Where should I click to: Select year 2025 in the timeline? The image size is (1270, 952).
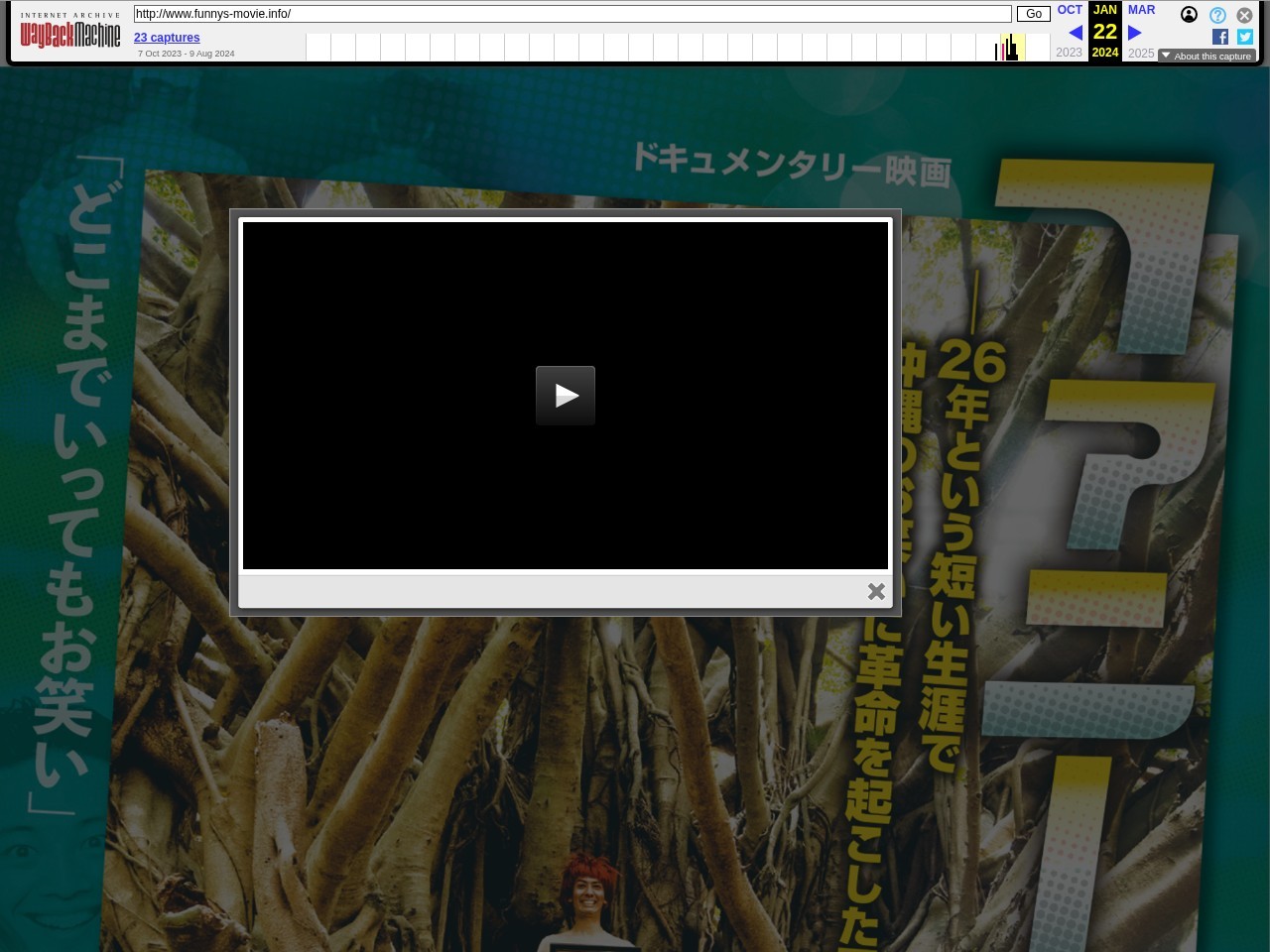coord(1141,53)
